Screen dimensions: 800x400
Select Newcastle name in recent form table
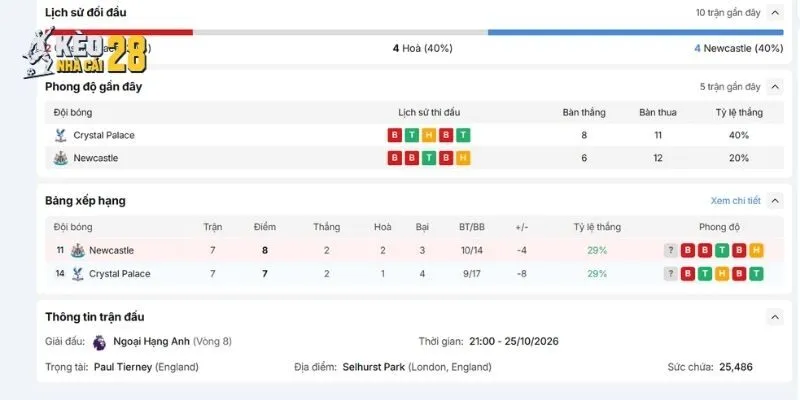click(x=95, y=158)
